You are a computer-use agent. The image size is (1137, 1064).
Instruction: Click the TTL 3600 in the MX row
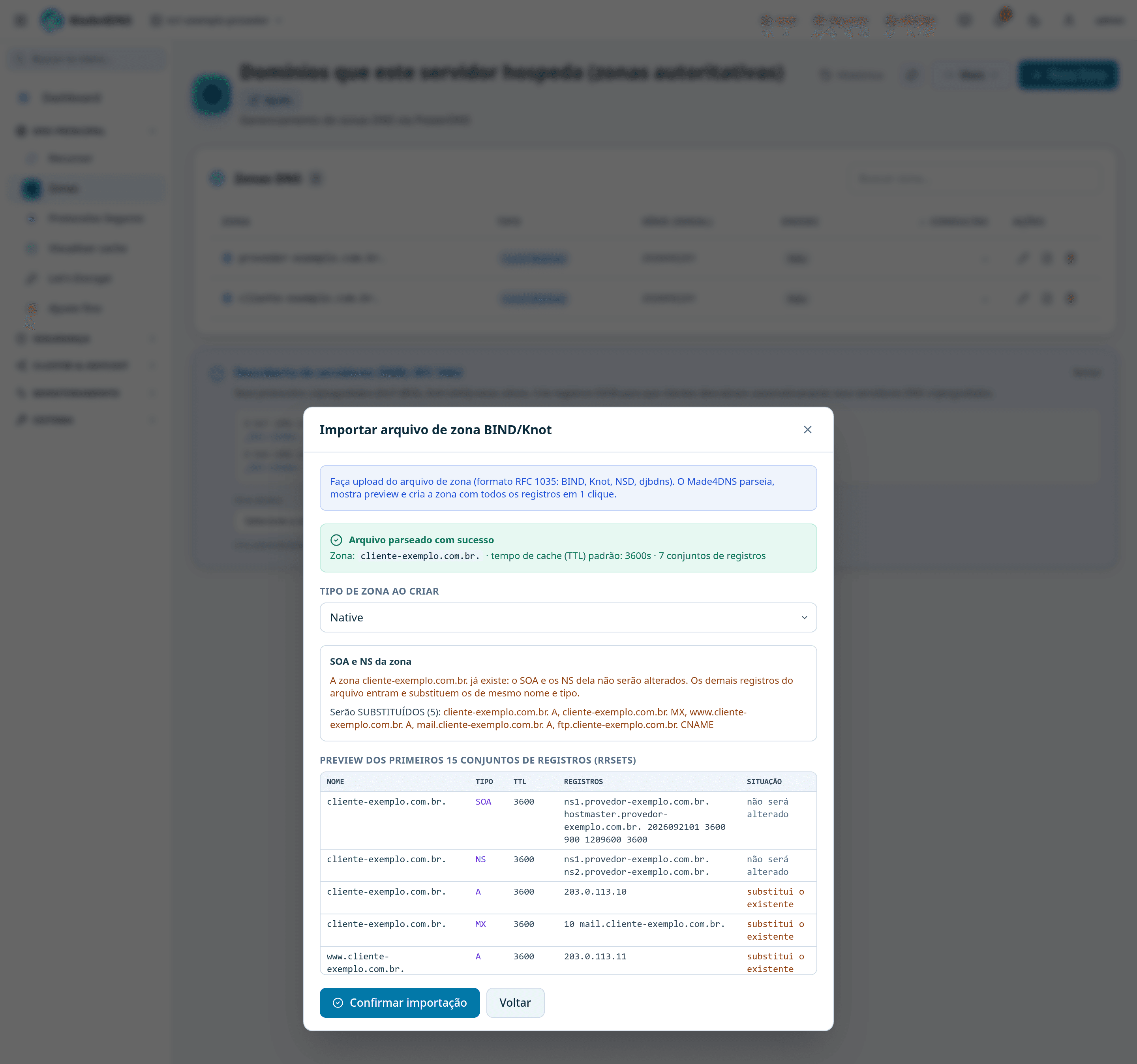click(523, 924)
